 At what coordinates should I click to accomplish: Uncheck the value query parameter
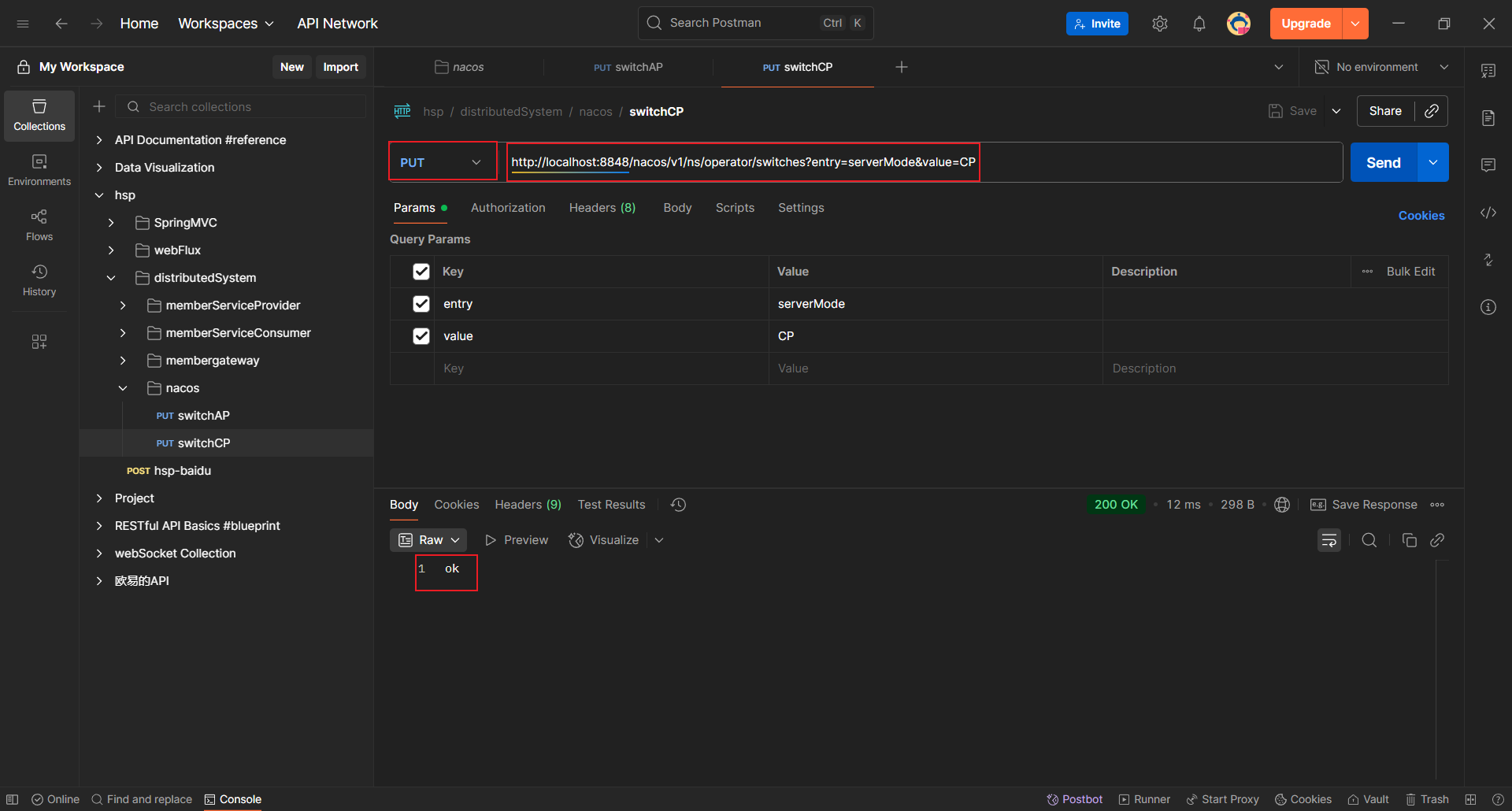point(421,336)
